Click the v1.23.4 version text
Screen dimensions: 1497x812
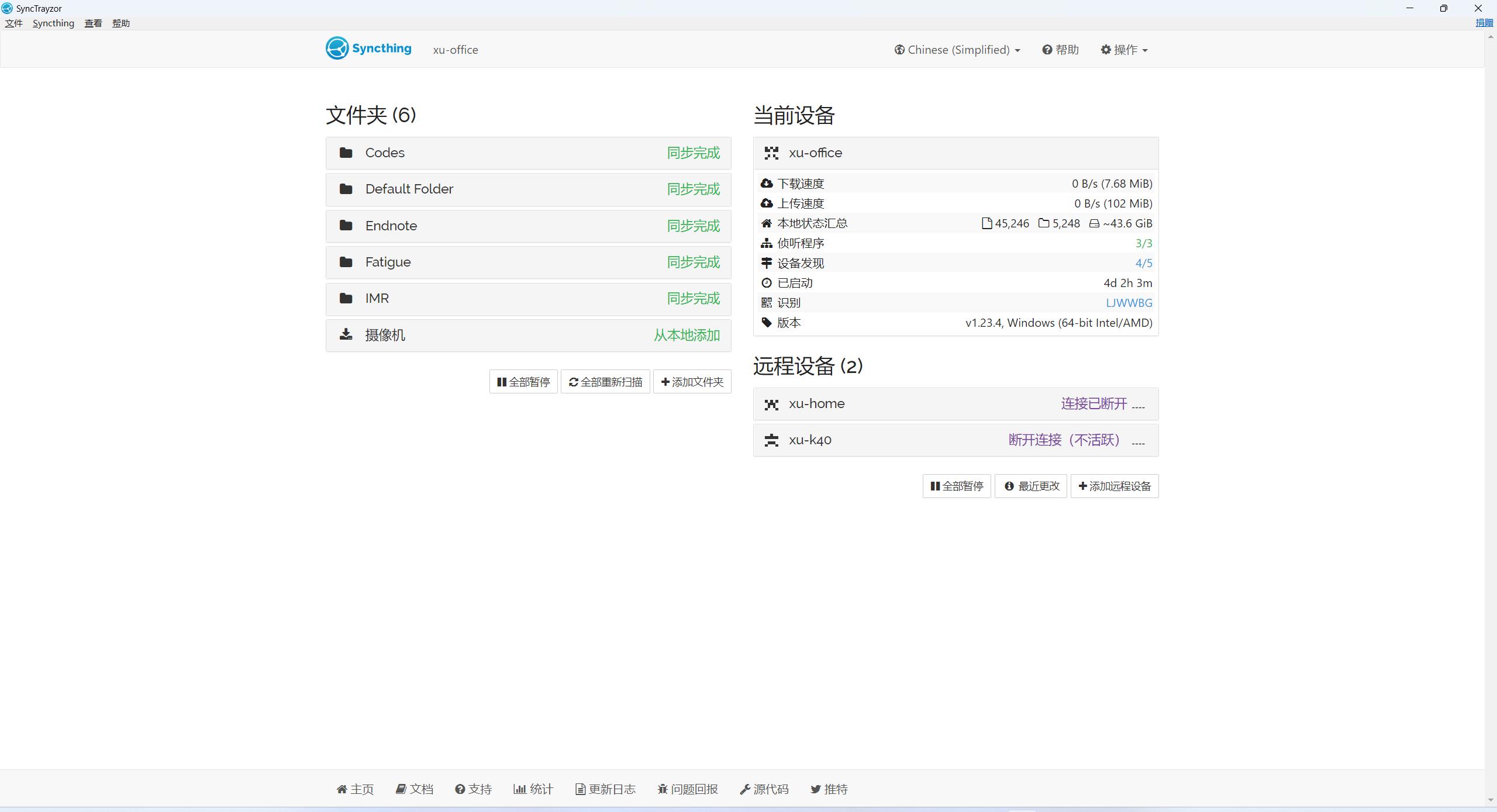[1059, 323]
